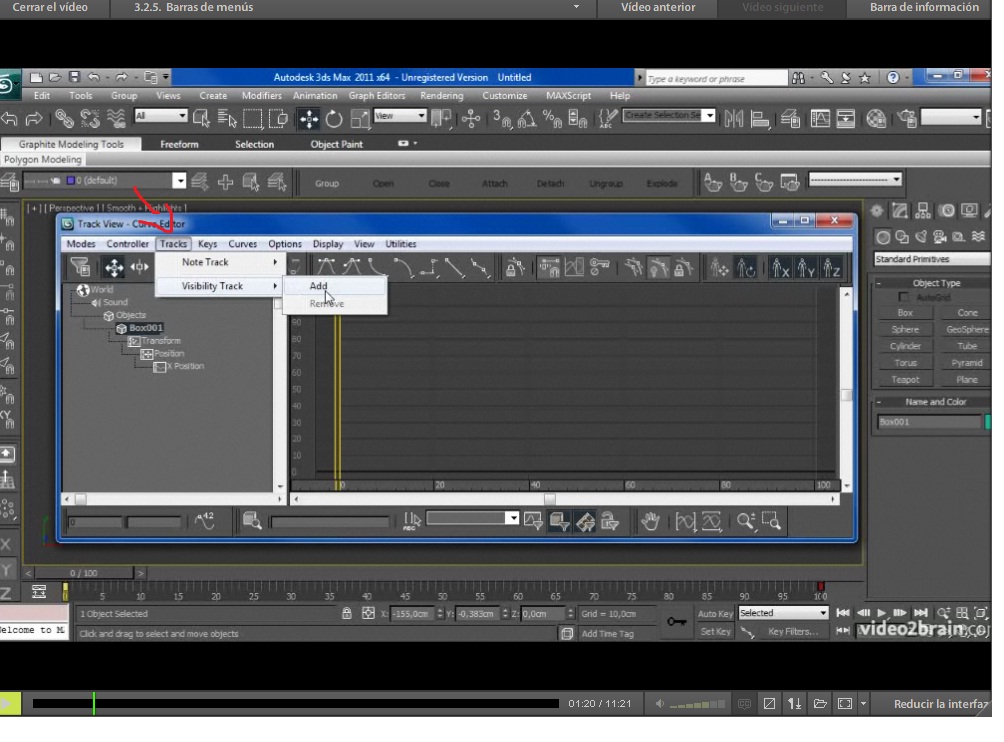The height and width of the screenshot is (742, 1004).
Task: Open the Utilities menu in Track View
Action: tap(401, 244)
